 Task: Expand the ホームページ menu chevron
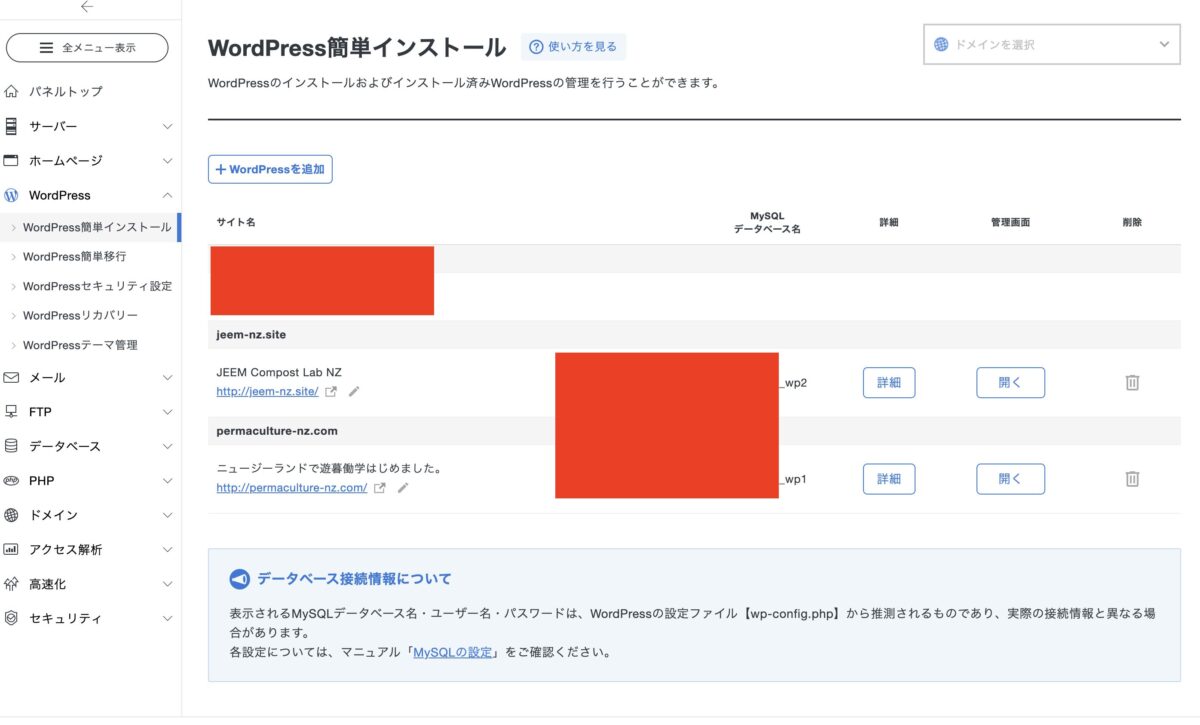coord(167,160)
